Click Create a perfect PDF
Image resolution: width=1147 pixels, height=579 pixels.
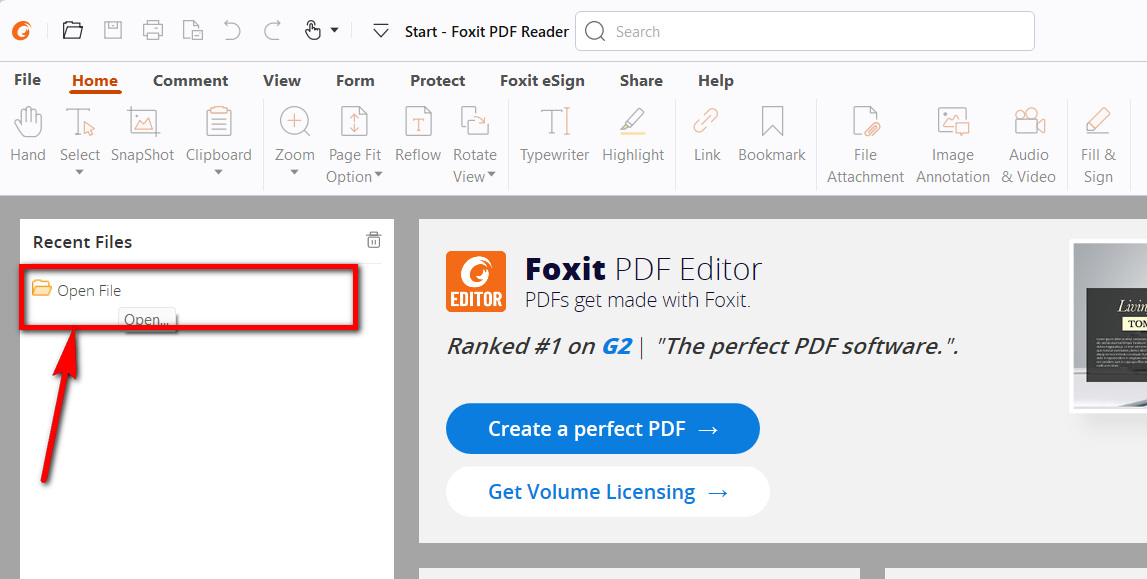[602, 428]
